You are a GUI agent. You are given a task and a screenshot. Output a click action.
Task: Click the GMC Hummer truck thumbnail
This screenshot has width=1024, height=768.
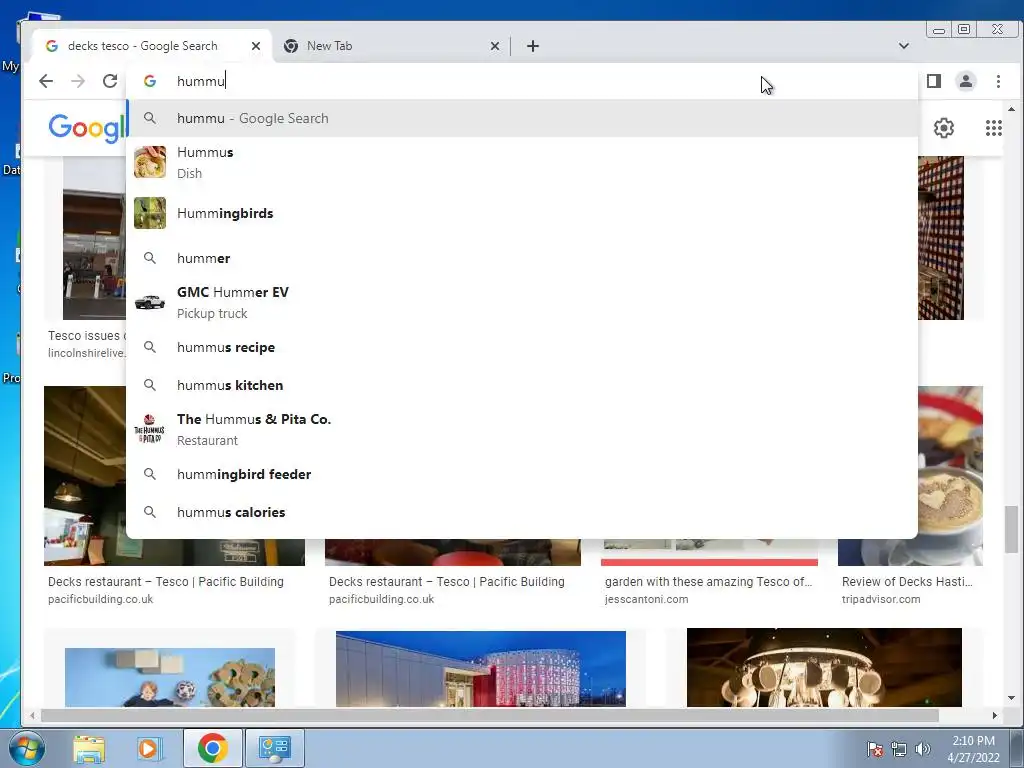click(150, 302)
